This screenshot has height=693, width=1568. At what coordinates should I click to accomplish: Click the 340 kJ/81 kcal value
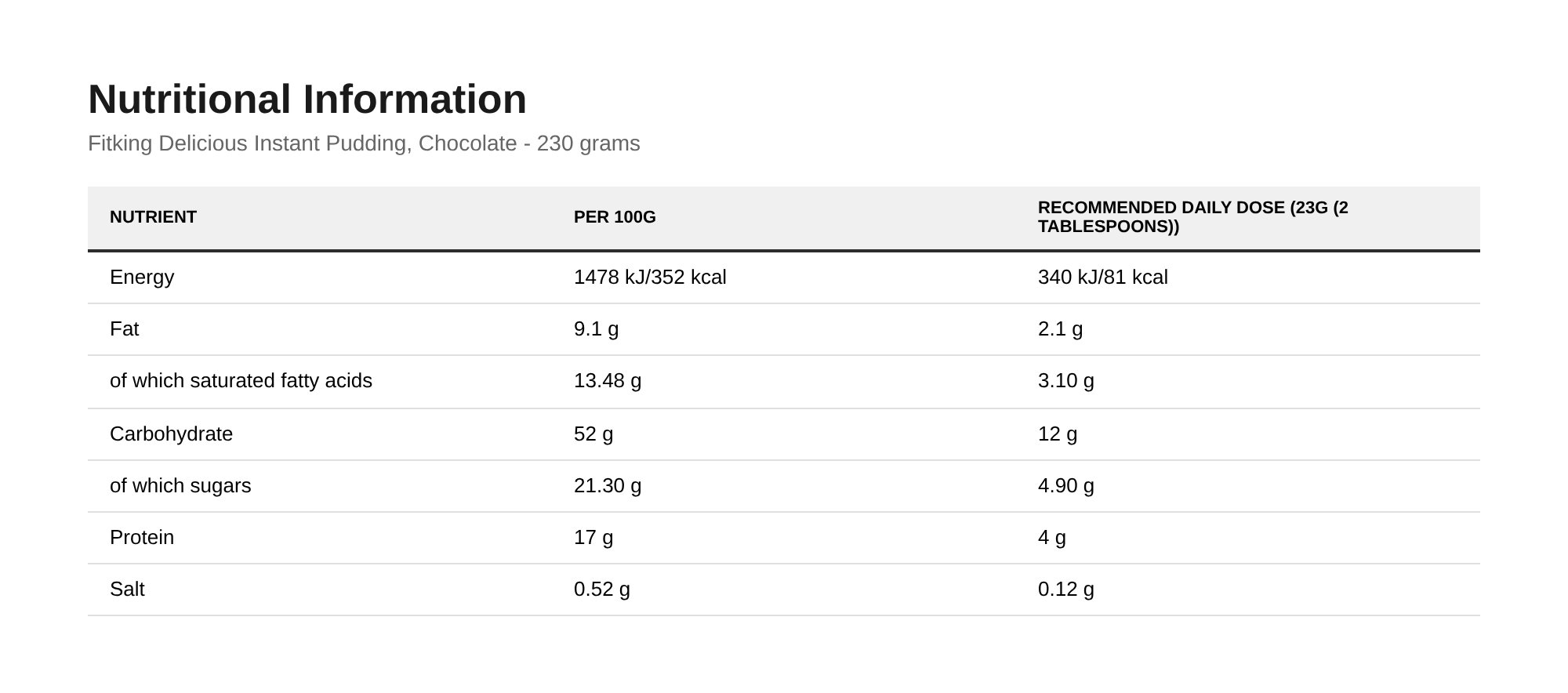1102,278
